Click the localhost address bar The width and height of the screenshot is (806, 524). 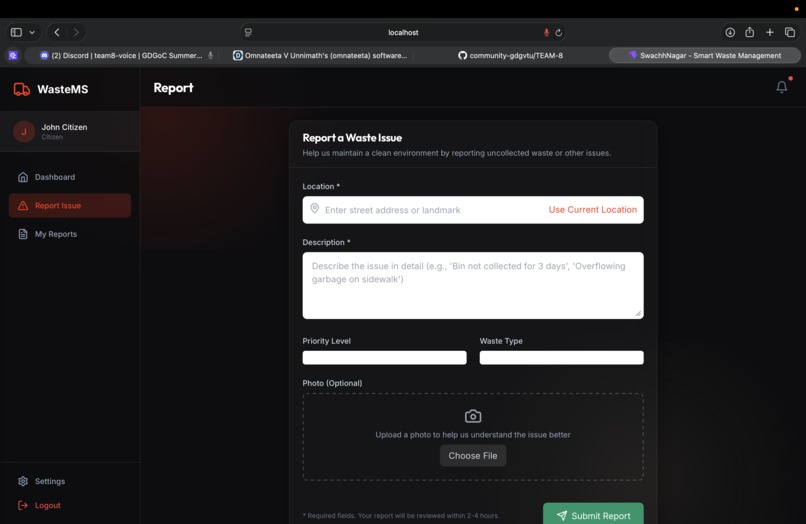pyautogui.click(x=403, y=32)
